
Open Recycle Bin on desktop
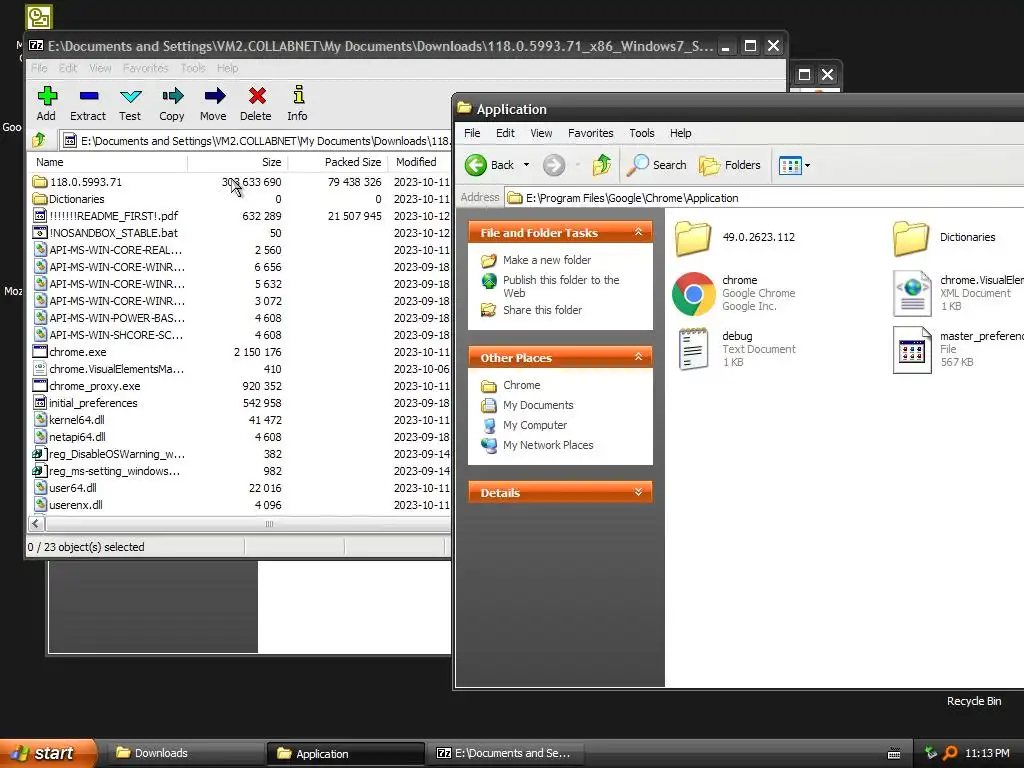pyautogui.click(x=974, y=701)
